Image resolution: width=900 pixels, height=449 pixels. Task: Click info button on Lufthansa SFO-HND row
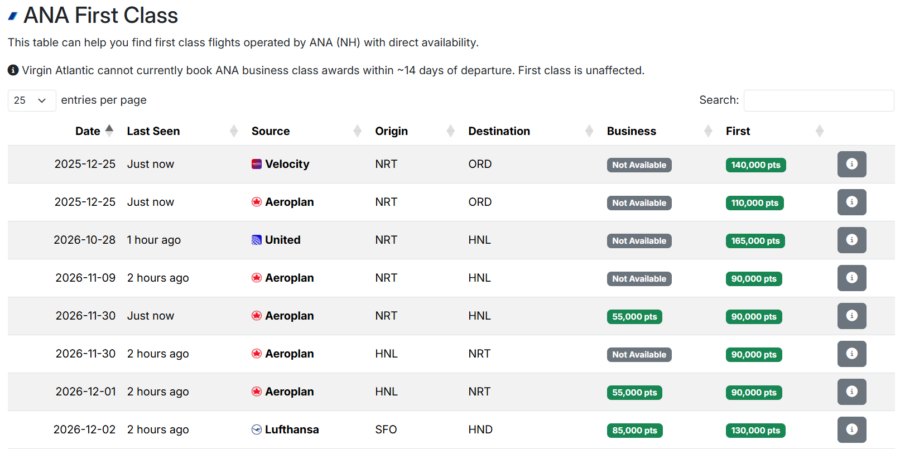(x=851, y=430)
